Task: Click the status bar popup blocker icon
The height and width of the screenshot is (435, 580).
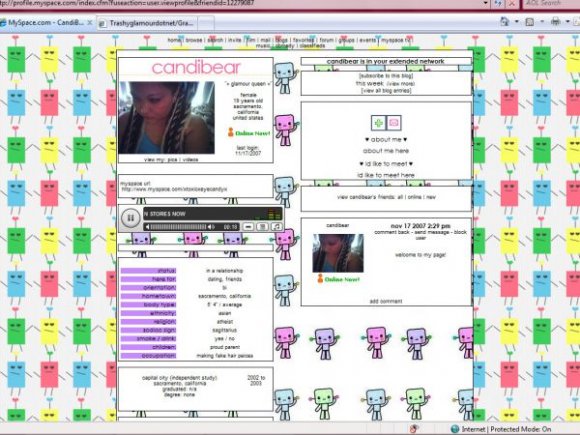Action: [414, 429]
